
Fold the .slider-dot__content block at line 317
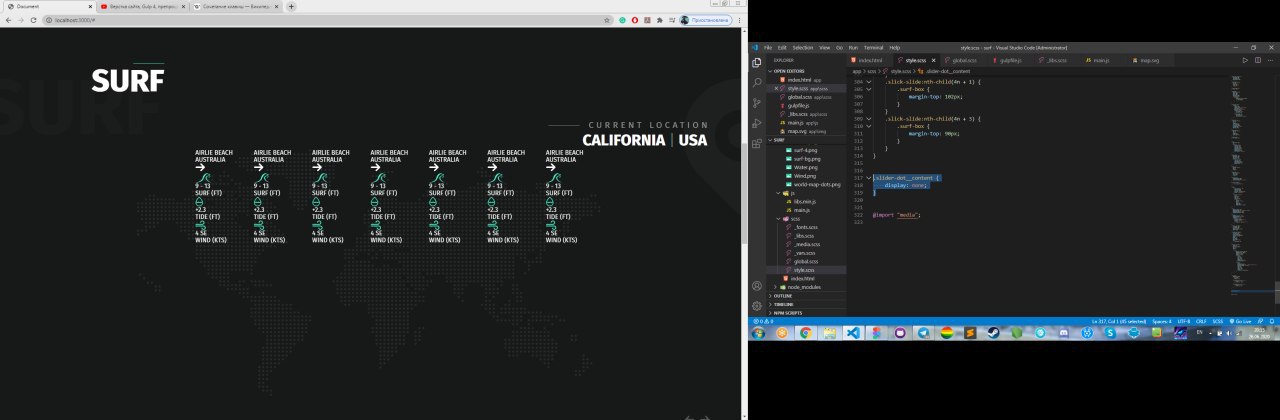(869, 177)
